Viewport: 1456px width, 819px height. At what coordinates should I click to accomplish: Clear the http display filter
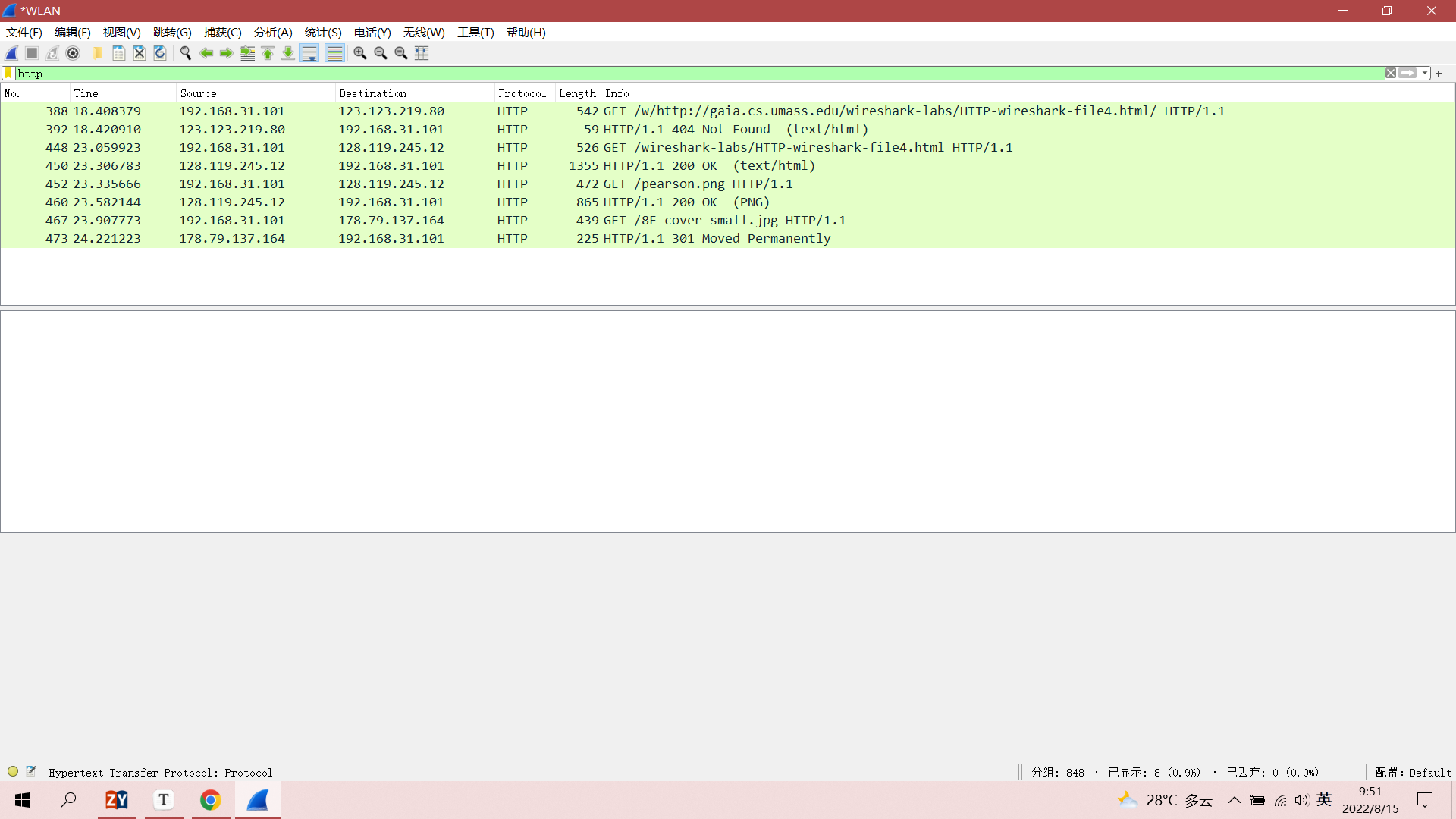[x=1391, y=73]
